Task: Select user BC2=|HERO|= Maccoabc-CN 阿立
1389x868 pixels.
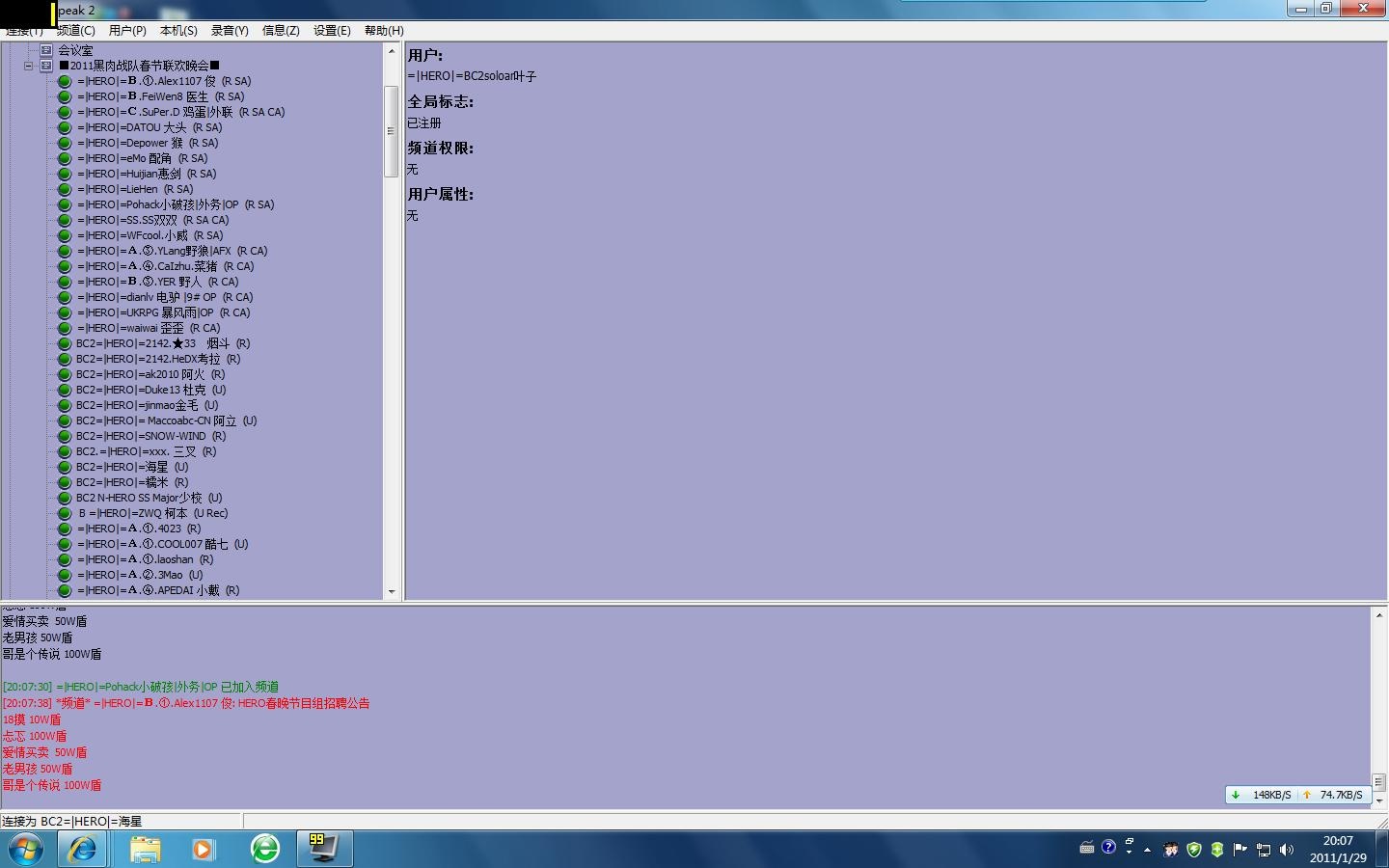Action: tap(167, 420)
